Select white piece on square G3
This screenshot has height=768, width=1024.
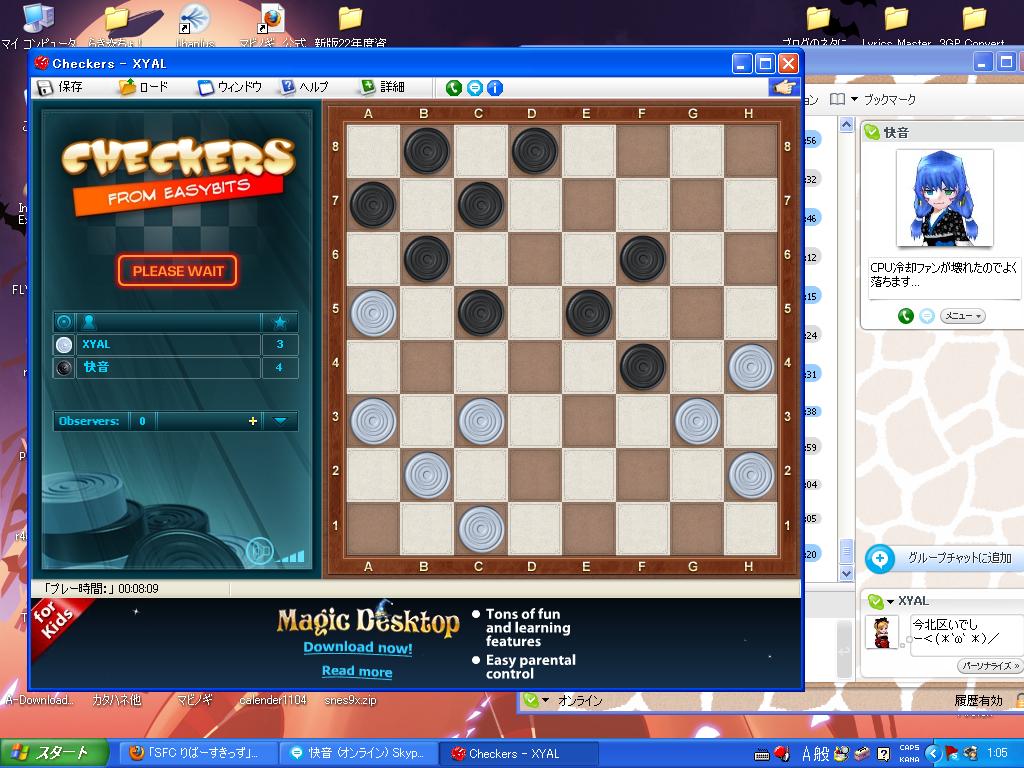click(697, 421)
